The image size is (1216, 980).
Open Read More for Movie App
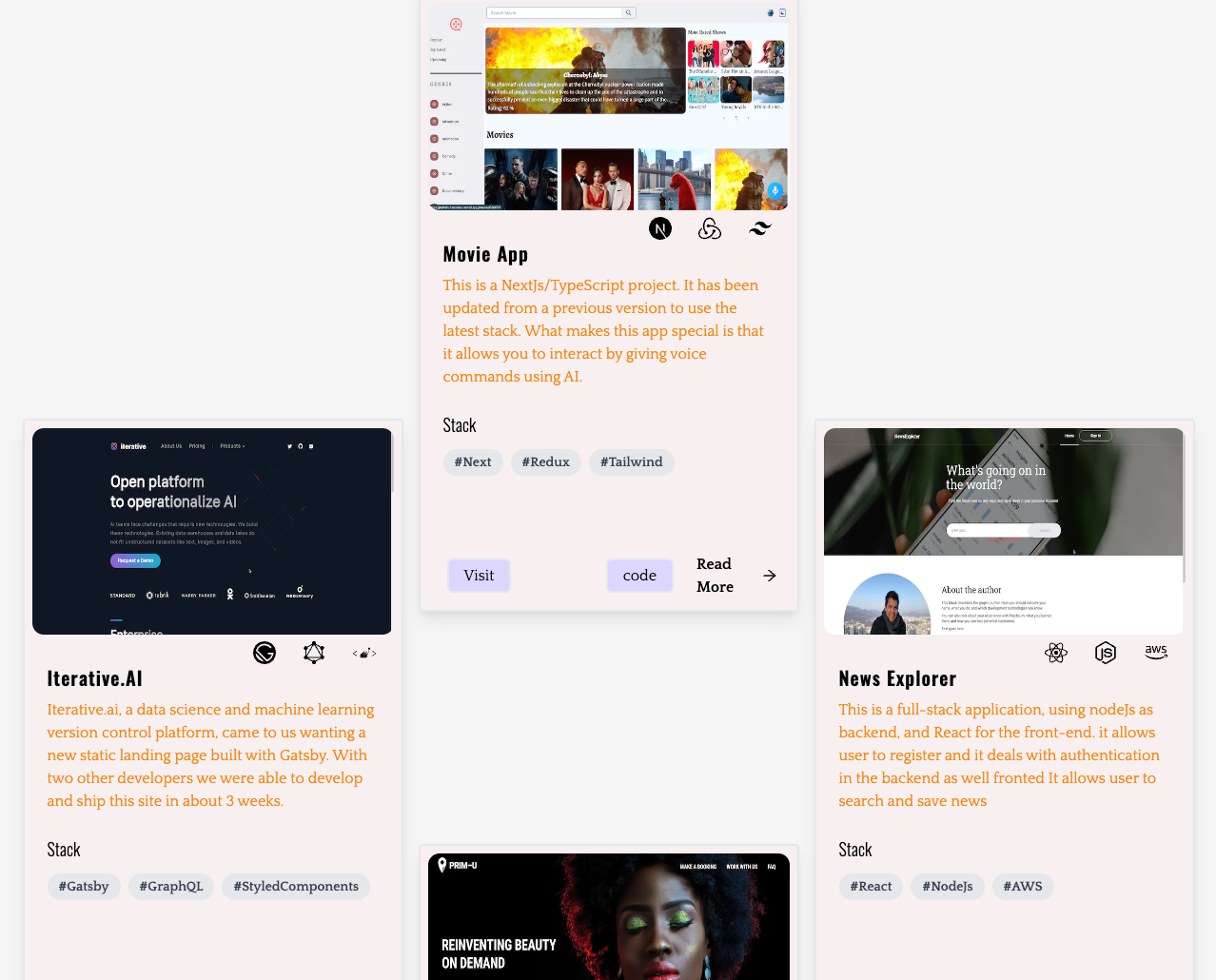pyautogui.click(x=735, y=576)
